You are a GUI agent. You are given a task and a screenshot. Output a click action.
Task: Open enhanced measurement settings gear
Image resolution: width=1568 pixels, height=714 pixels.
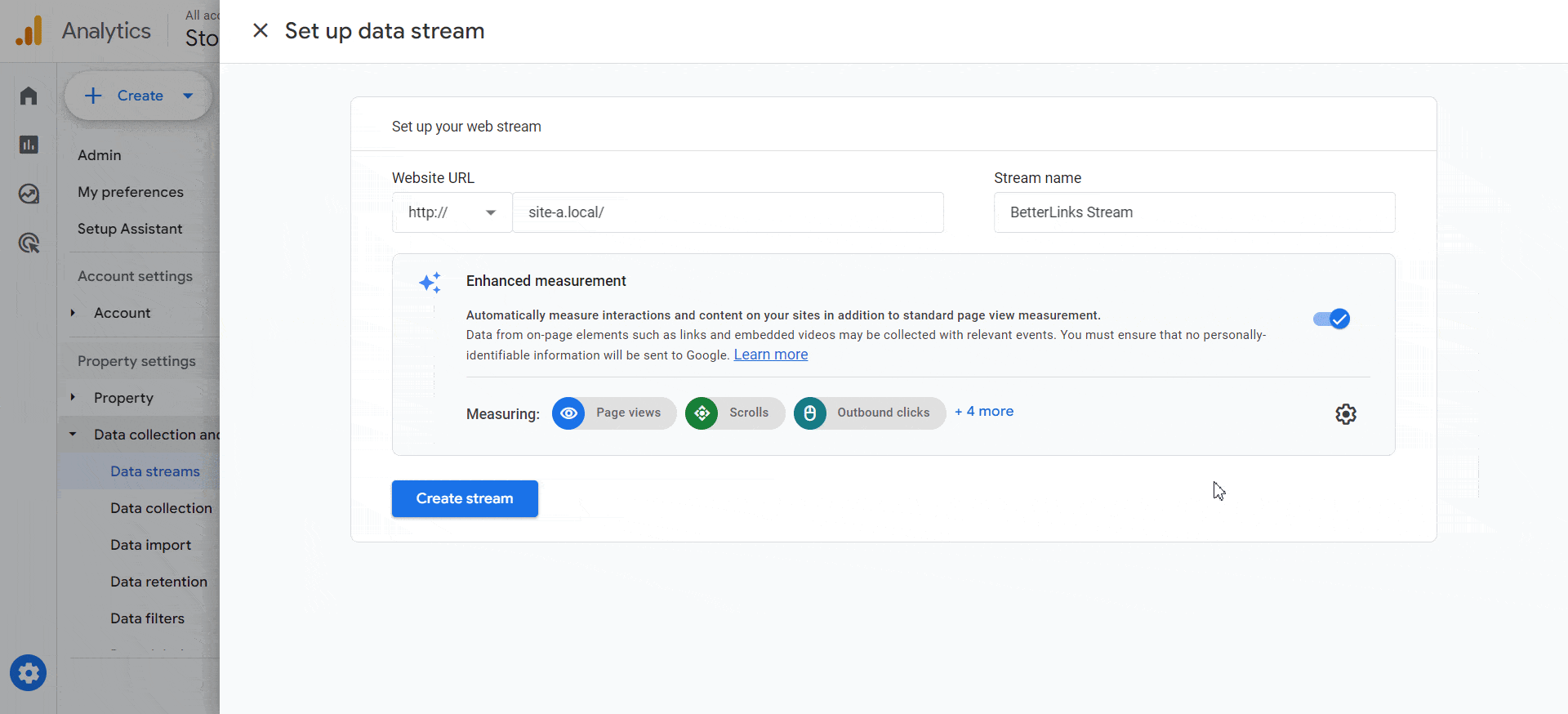click(1346, 414)
